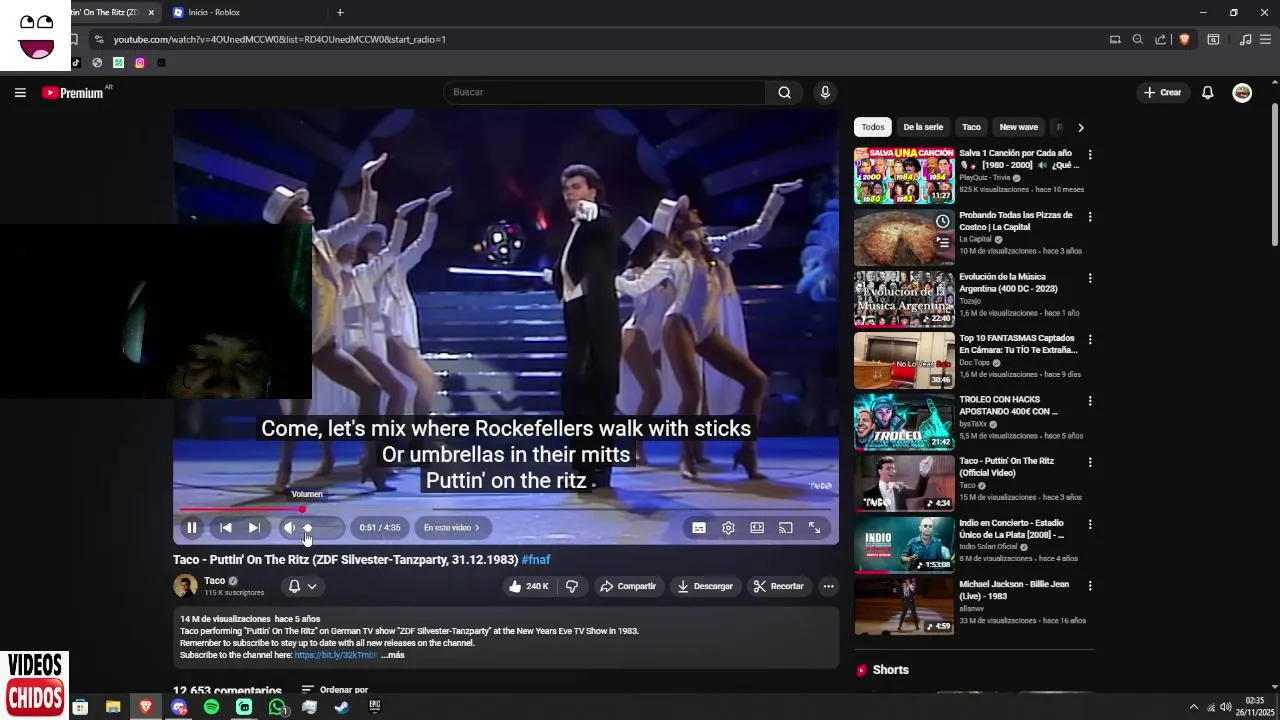Viewport: 1280px width, 720px height.
Task: Click the Recortar clip button
Action: (x=779, y=586)
